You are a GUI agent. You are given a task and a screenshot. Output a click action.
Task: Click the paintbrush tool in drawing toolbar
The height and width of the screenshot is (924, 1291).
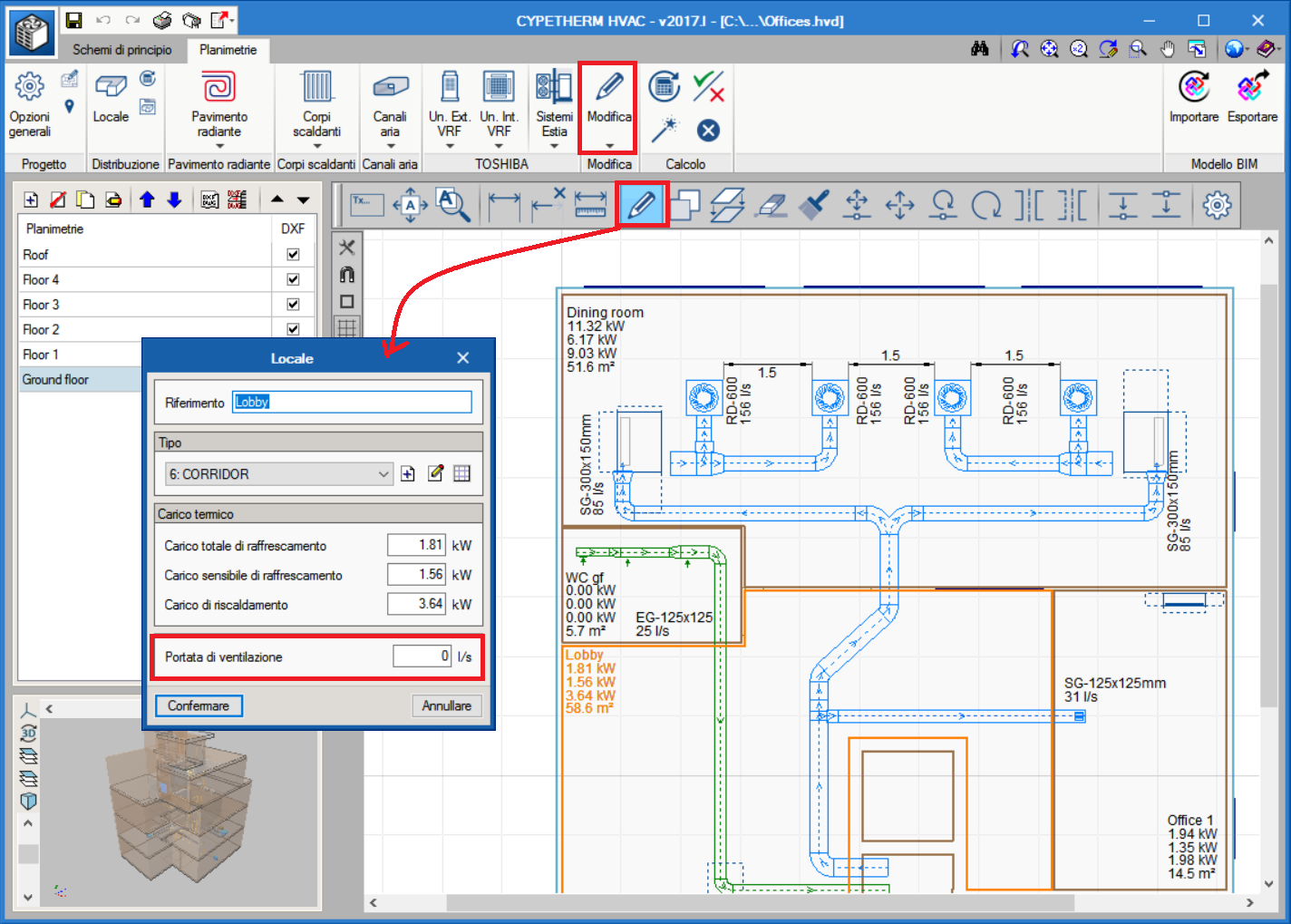[814, 205]
